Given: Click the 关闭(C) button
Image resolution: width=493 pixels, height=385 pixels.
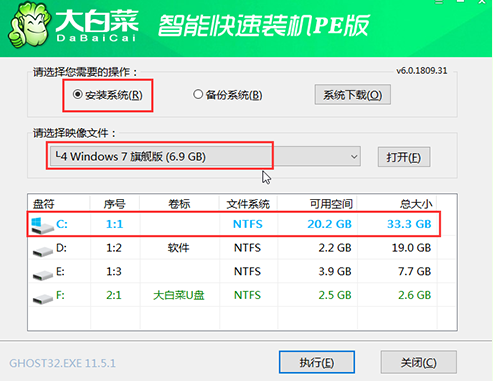Looking at the screenshot, I should point(419,362).
